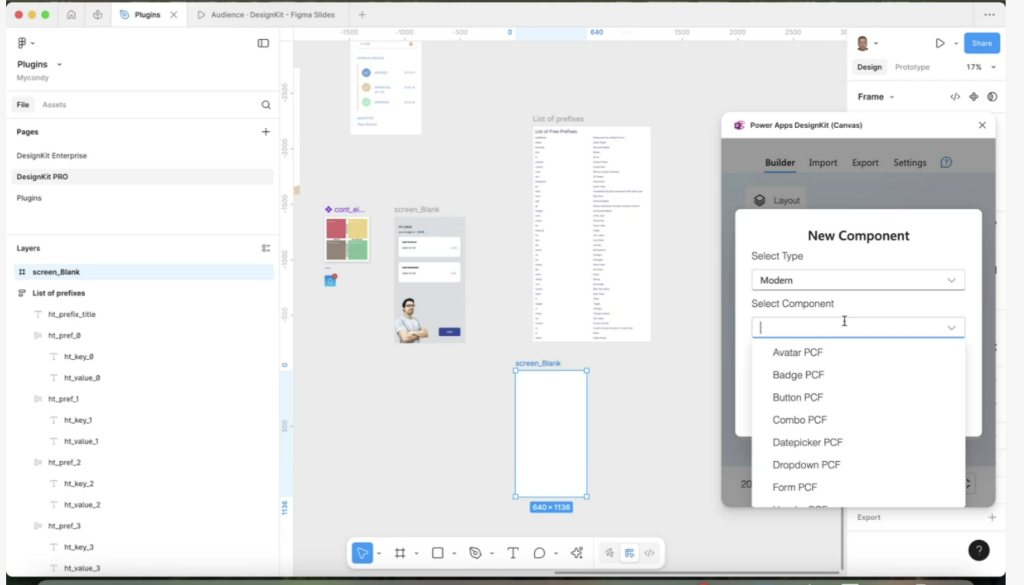The image size is (1024, 585).
Task: Click the create component icon beside Frame
Action: tap(974, 97)
